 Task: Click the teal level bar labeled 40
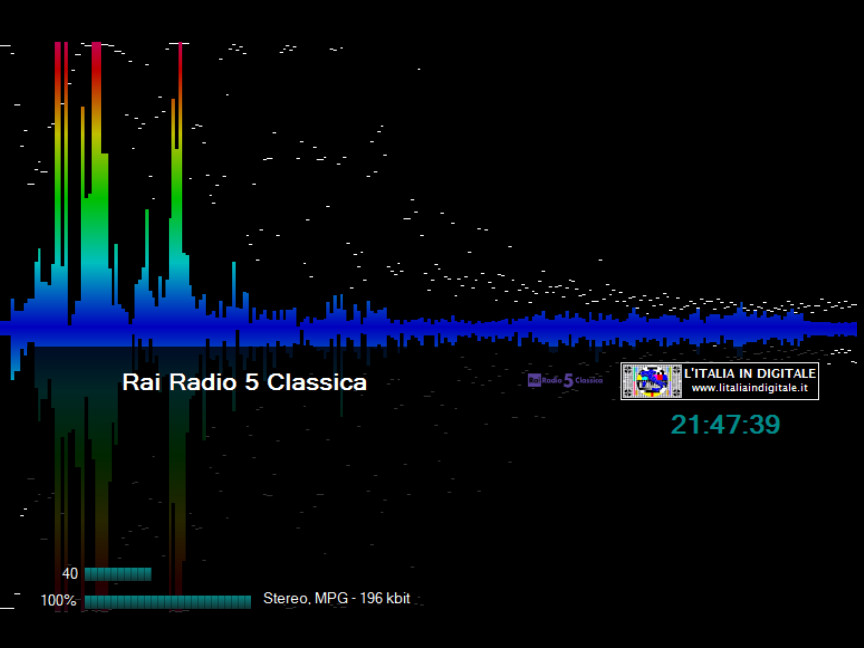pos(118,574)
